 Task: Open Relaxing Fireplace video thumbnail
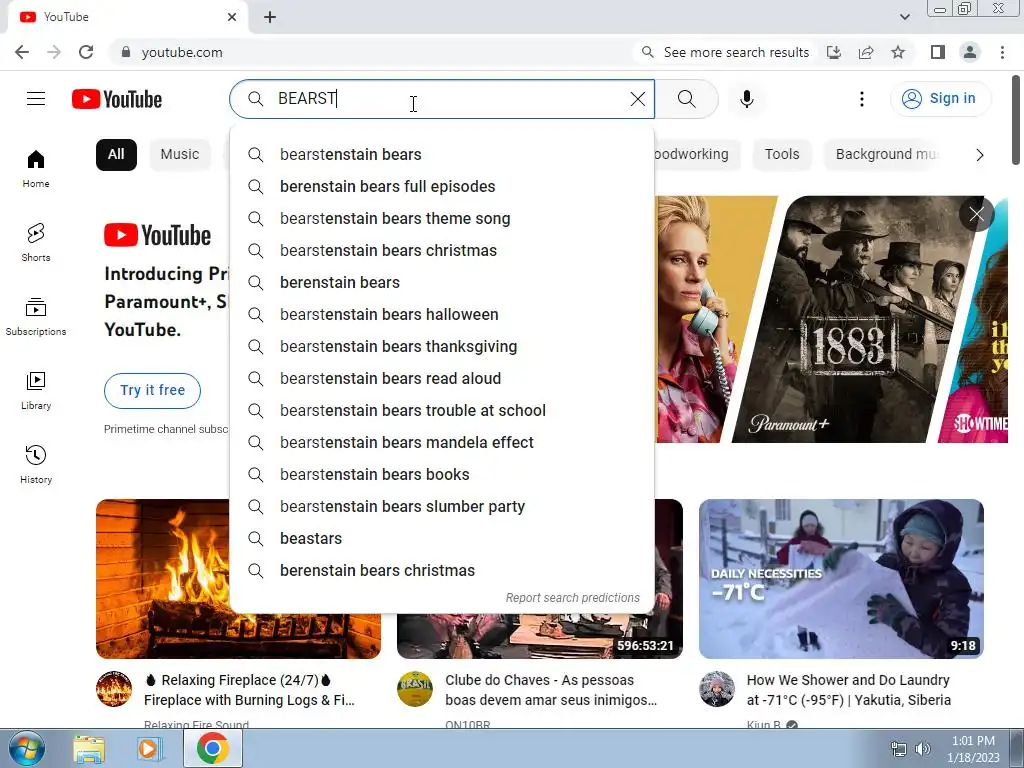tap(163, 579)
